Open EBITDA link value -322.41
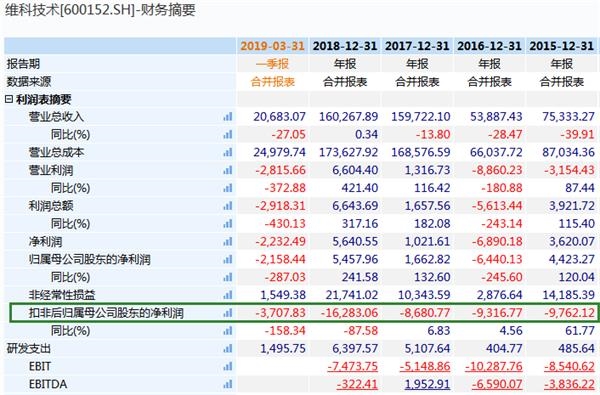Image resolution: width=600 pixels, height=395 pixels. pos(357,384)
